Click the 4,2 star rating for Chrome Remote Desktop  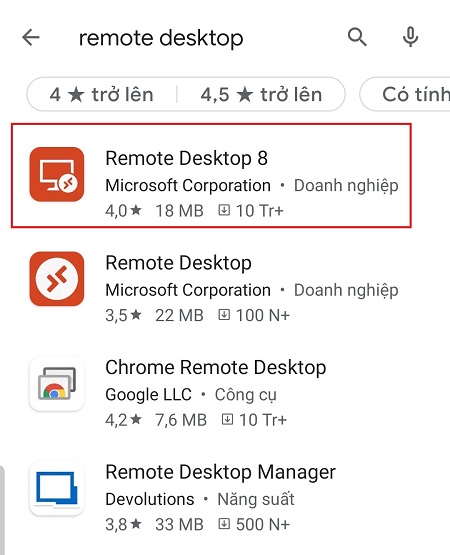pyautogui.click(x=124, y=420)
